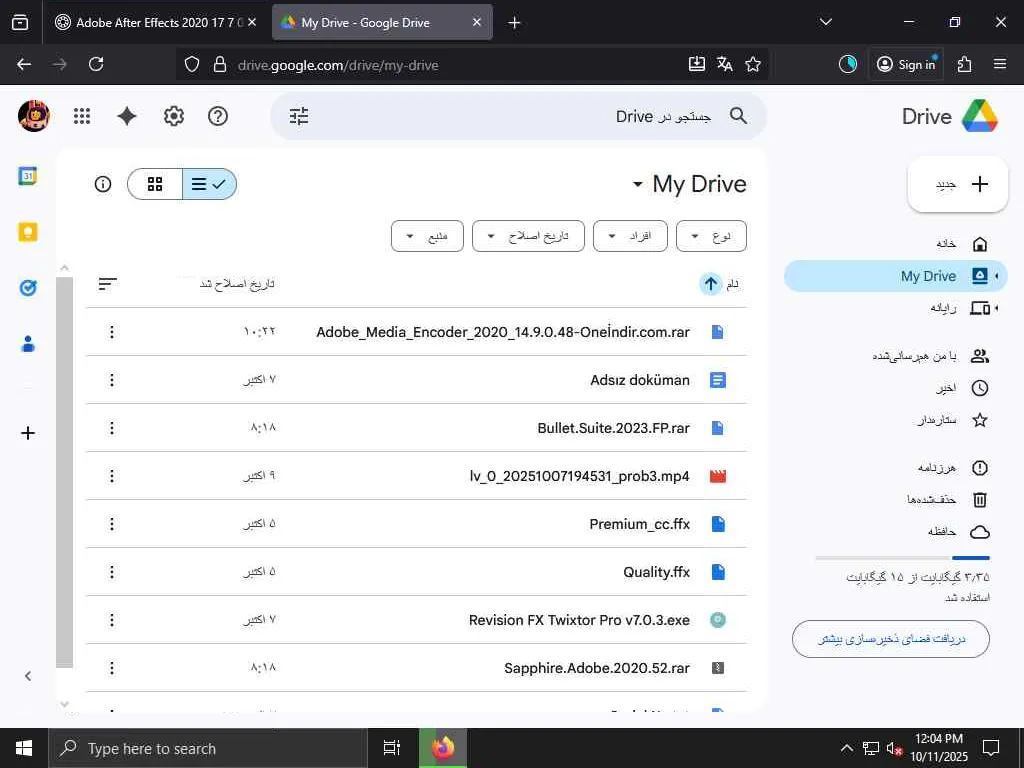Click the translate page icon in address bar

(x=724, y=64)
